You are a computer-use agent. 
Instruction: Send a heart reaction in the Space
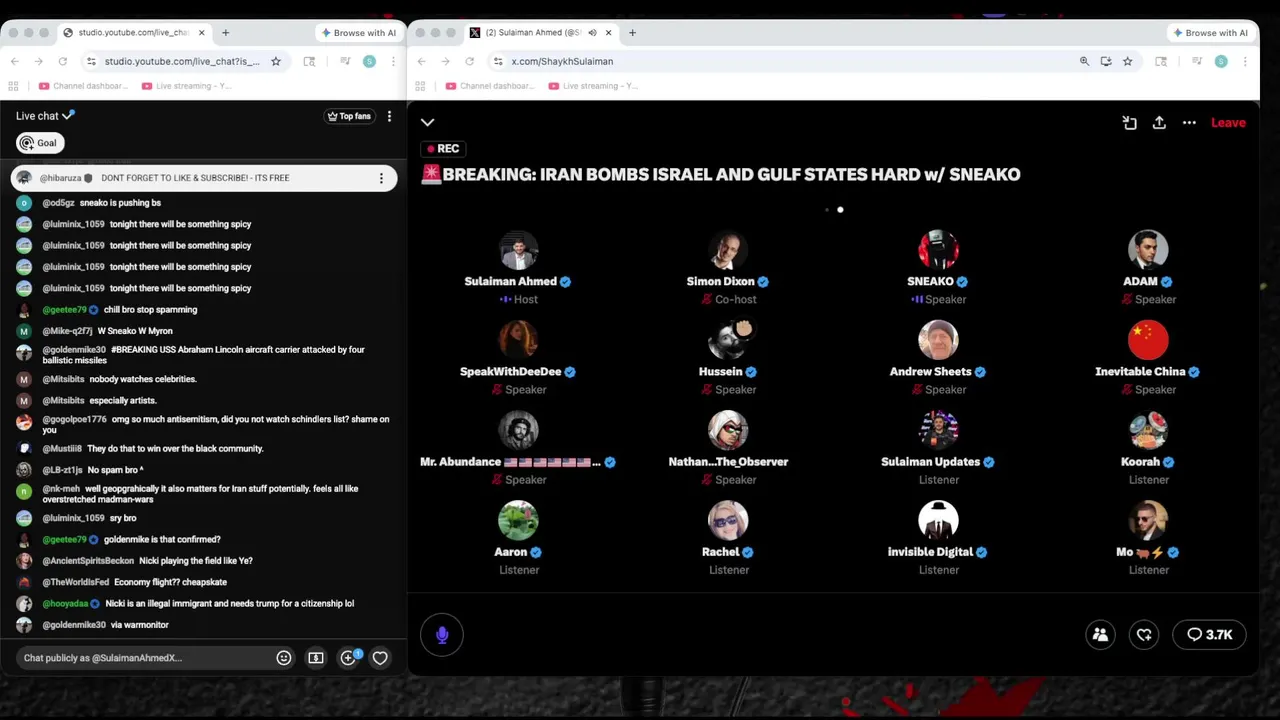pyautogui.click(x=1144, y=635)
